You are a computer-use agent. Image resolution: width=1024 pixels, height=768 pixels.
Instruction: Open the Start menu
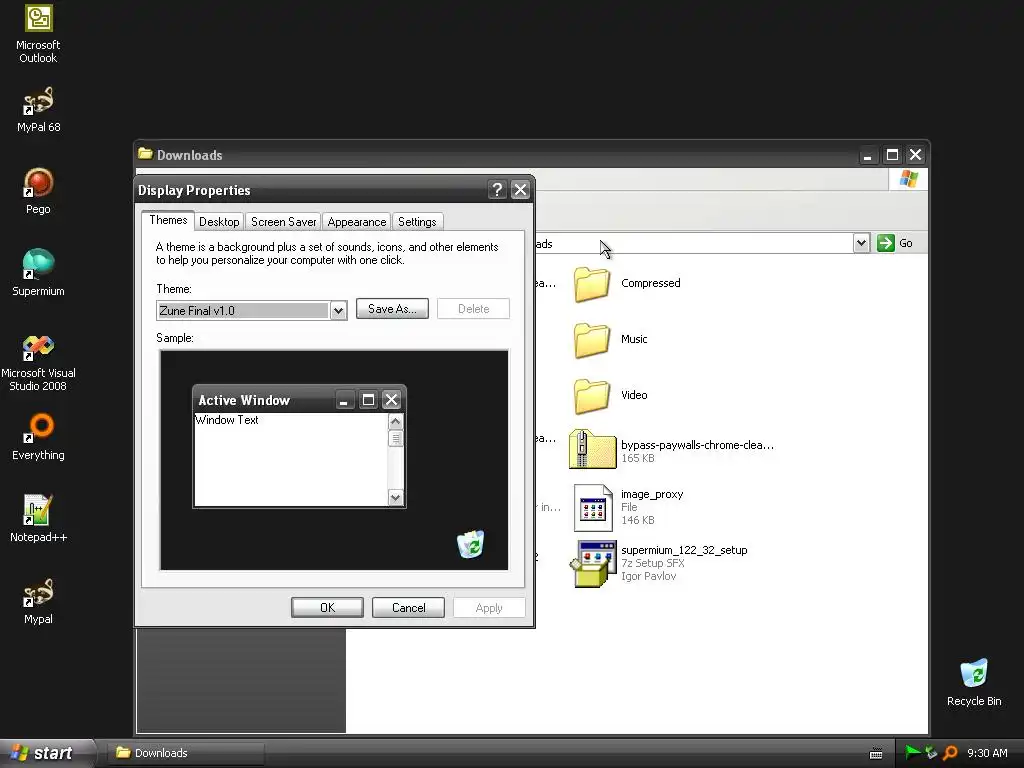[46, 753]
